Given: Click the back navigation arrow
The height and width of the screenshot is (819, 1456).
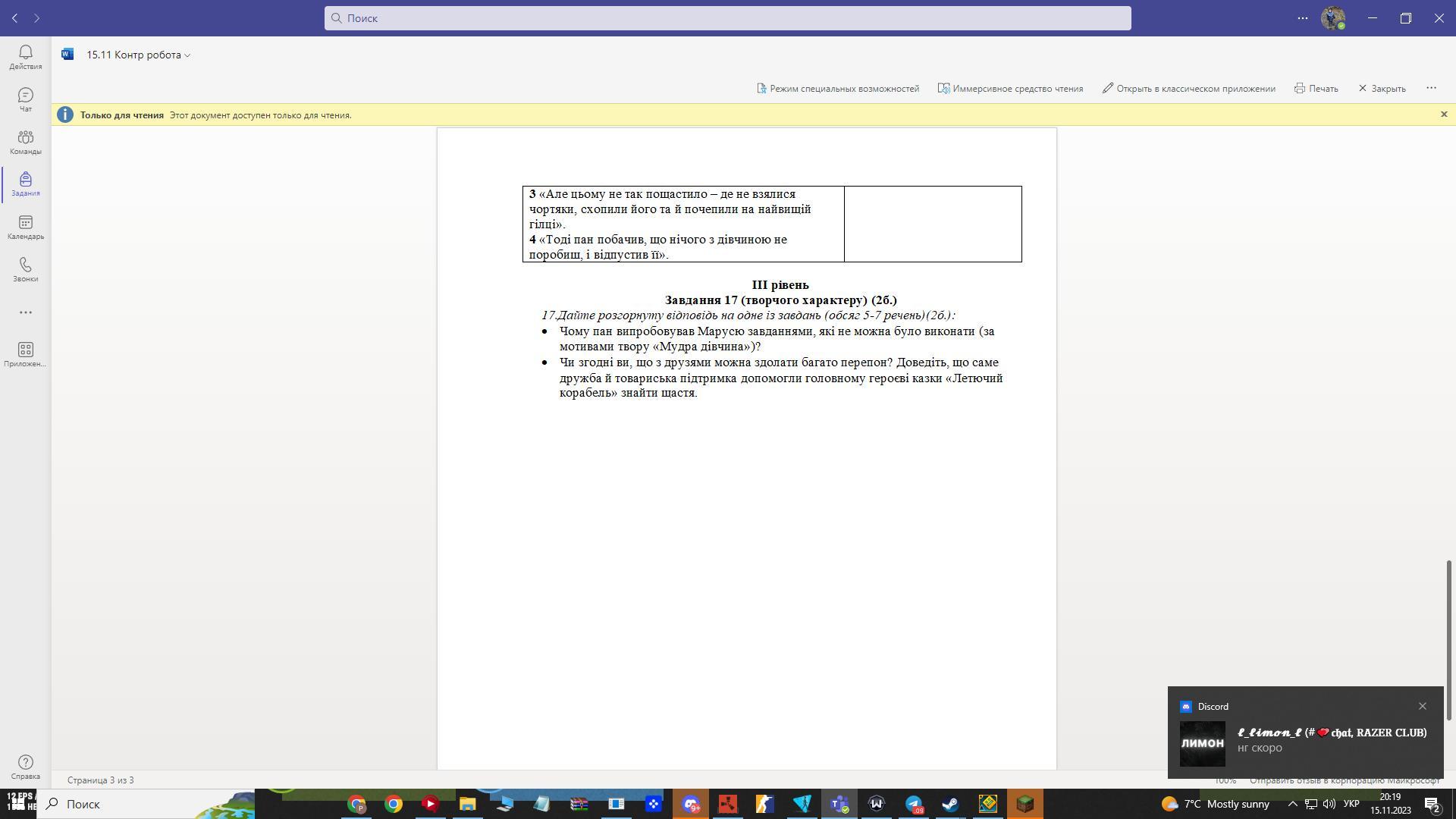Looking at the screenshot, I should [x=14, y=17].
